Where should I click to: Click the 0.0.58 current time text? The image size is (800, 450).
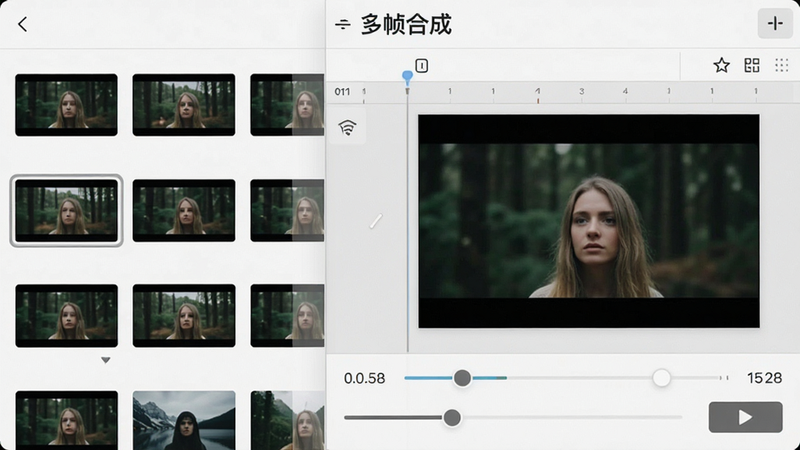(364, 378)
